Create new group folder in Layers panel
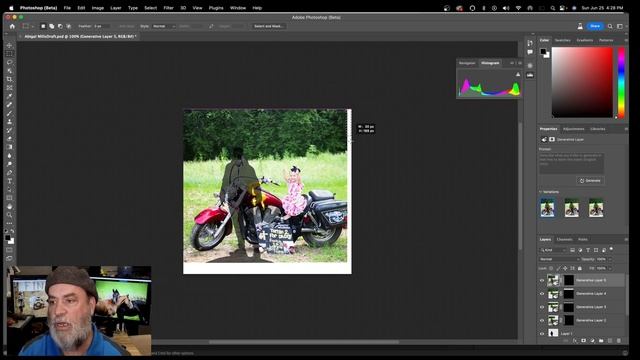640x360 pixels. [x=601, y=340]
